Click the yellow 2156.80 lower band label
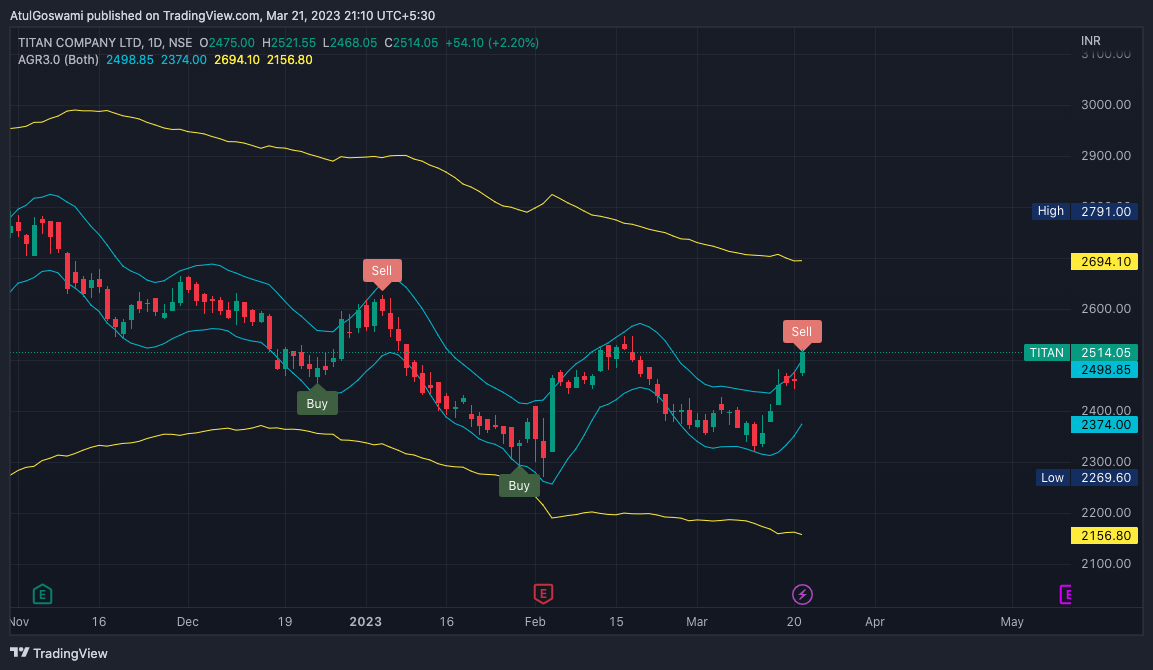Image resolution: width=1153 pixels, height=670 pixels. click(1104, 535)
